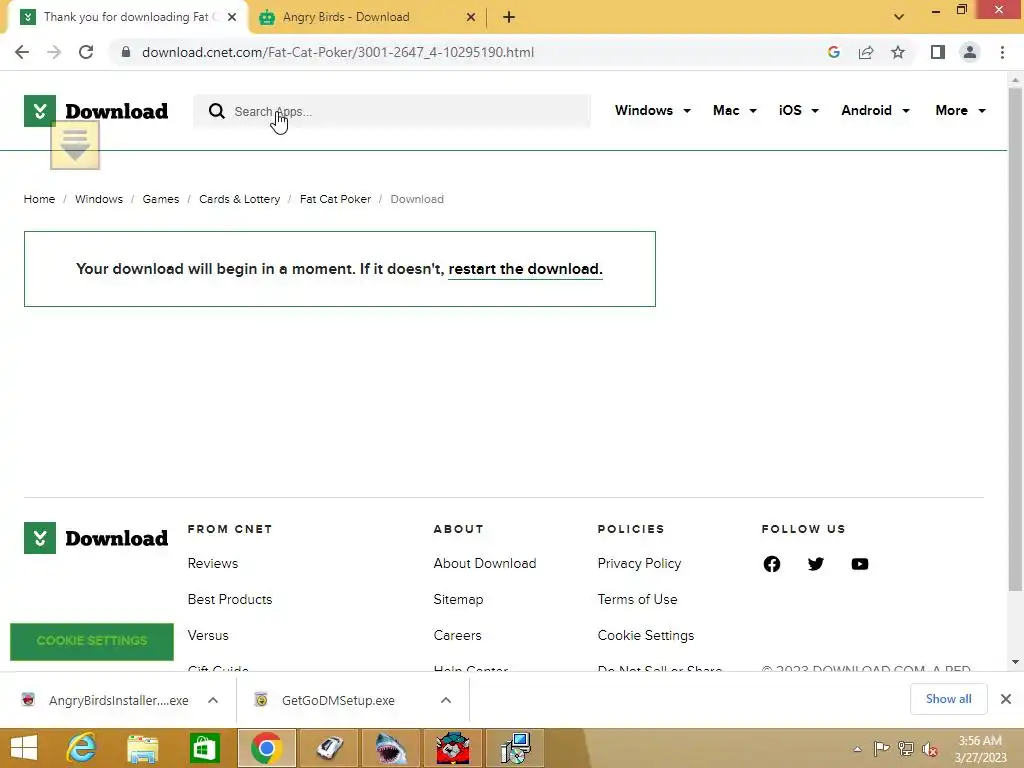Expand GetGoDMSetup.exe options arrow
The image size is (1024, 768).
tap(445, 700)
